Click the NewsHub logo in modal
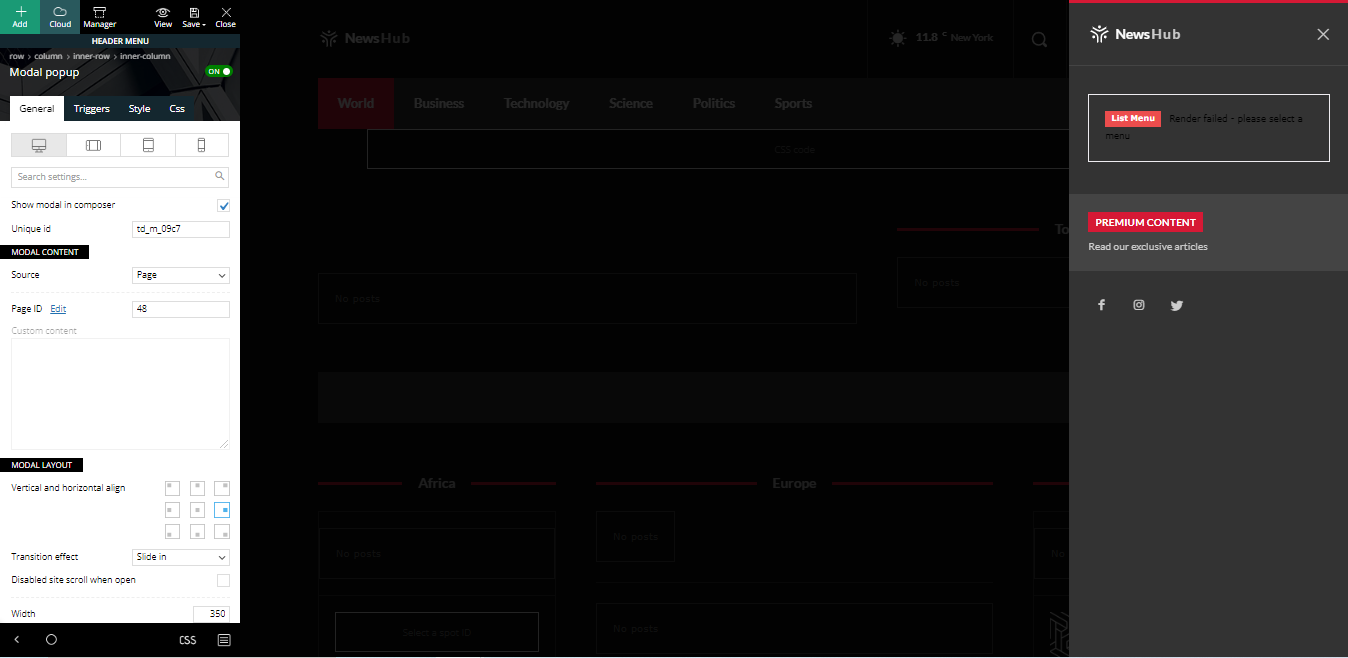This screenshot has height=658, width=1348. coord(1135,34)
